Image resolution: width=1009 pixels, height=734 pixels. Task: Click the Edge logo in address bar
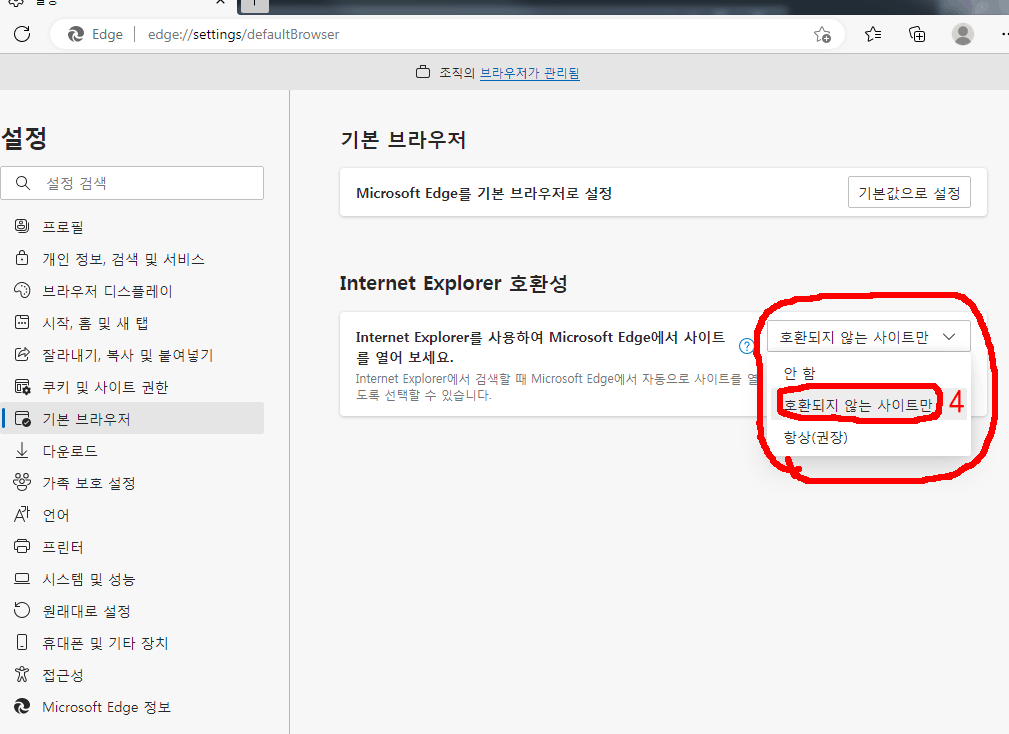(x=76, y=34)
